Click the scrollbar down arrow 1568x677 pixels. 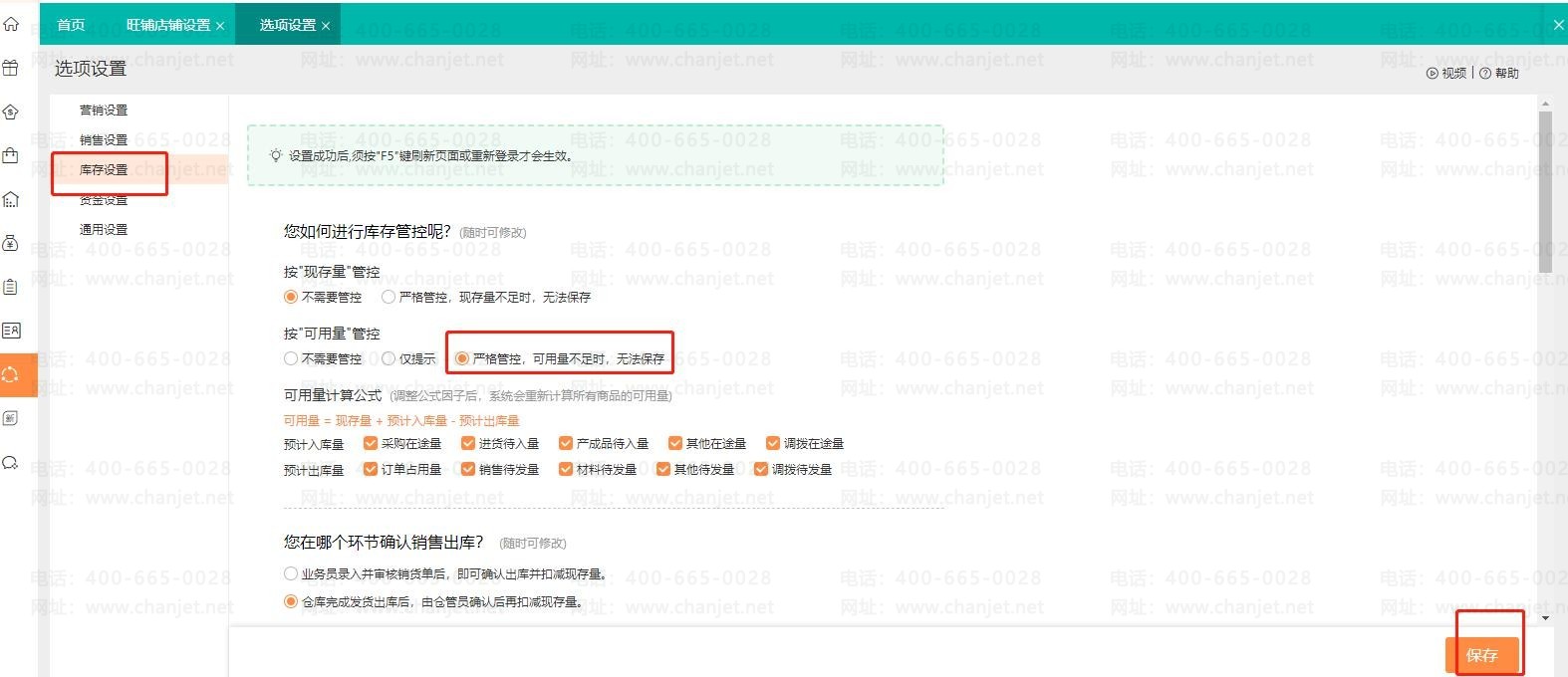pos(1545,618)
